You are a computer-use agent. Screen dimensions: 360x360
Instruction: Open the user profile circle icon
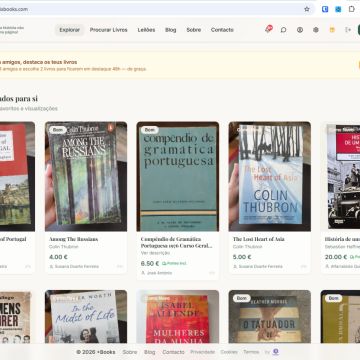(300, 30)
